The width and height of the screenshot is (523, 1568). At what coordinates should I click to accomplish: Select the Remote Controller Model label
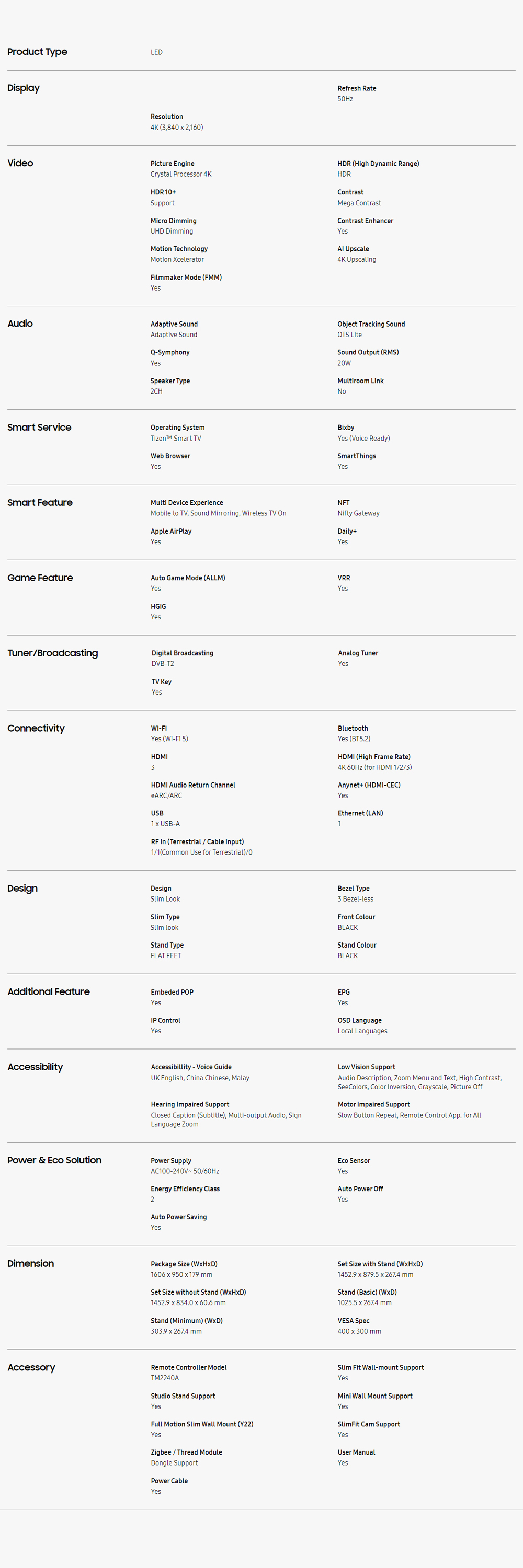click(189, 1368)
